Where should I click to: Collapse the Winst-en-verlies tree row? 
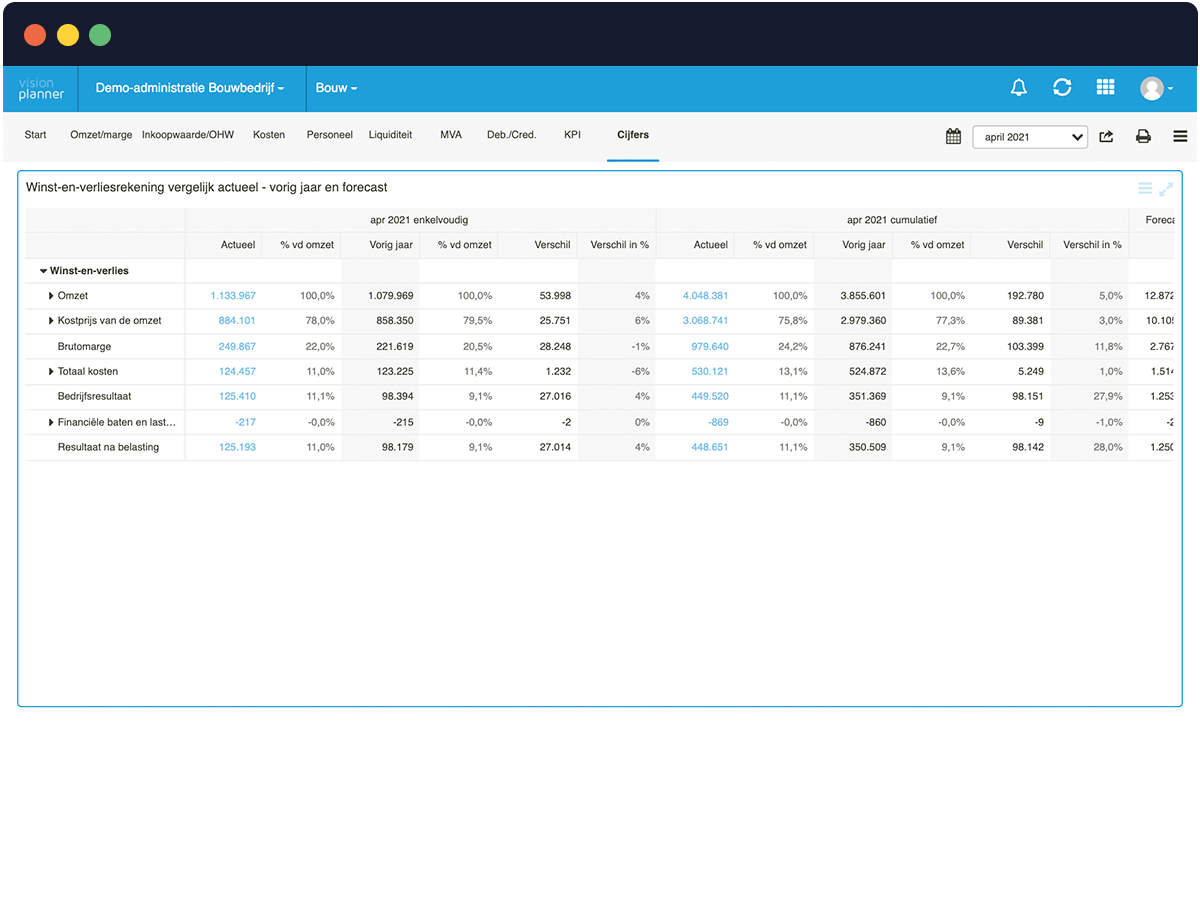(x=44, y=271)
